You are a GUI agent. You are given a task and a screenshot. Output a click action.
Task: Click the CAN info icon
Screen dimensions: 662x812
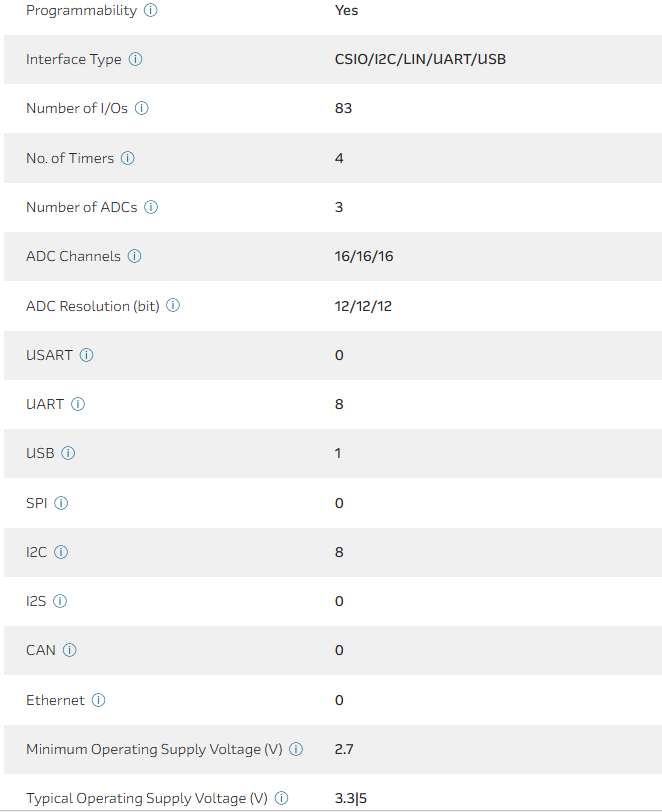click(70, 650)
